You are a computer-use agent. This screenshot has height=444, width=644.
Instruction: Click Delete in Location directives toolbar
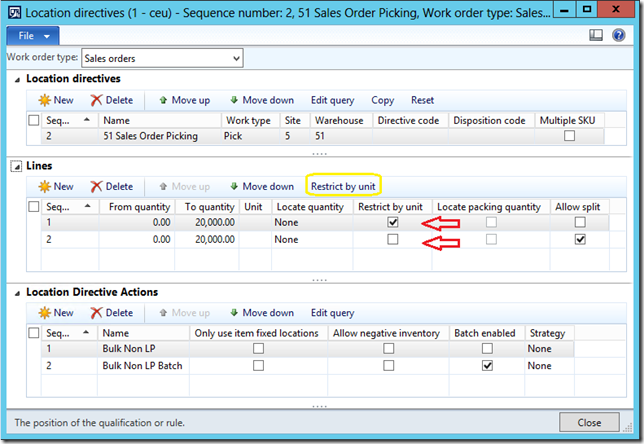click(111, 100)
